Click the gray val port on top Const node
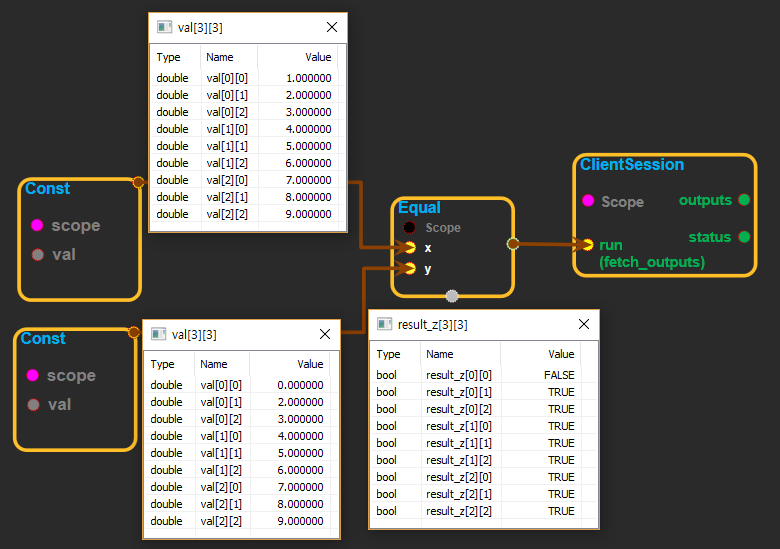 click(x=37, y=254)
